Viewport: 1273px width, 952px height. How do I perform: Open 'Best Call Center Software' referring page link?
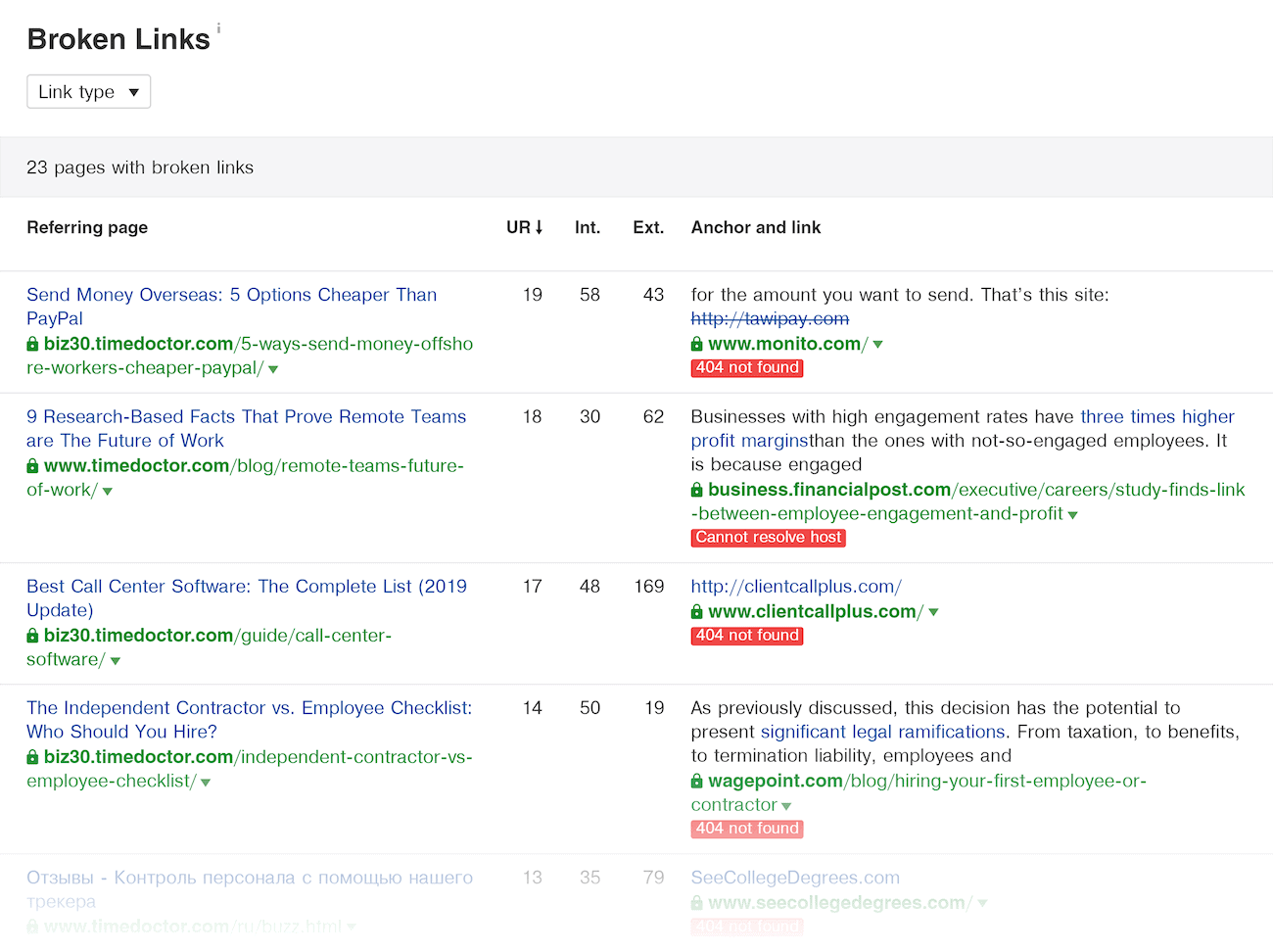[247, 597]
